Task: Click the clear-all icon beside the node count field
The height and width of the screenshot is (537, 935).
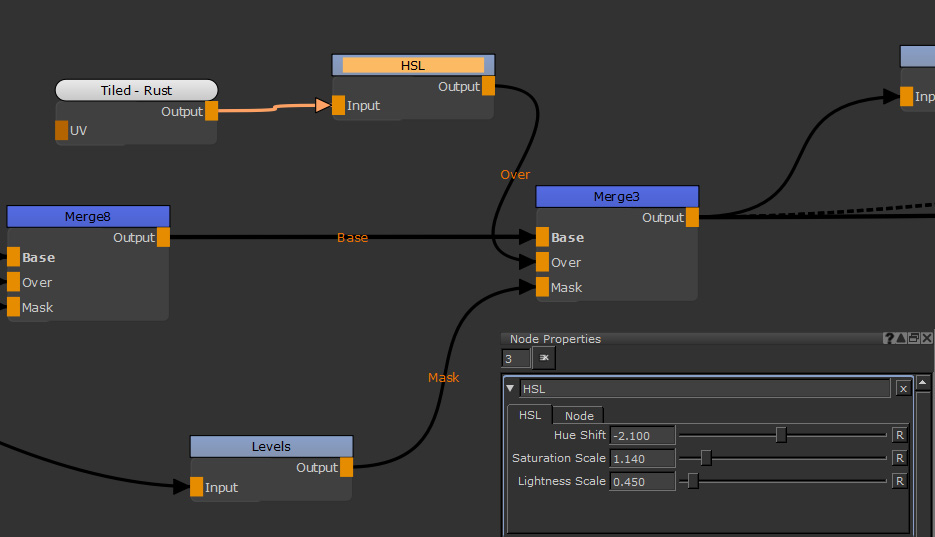Action: click(545, 358)
